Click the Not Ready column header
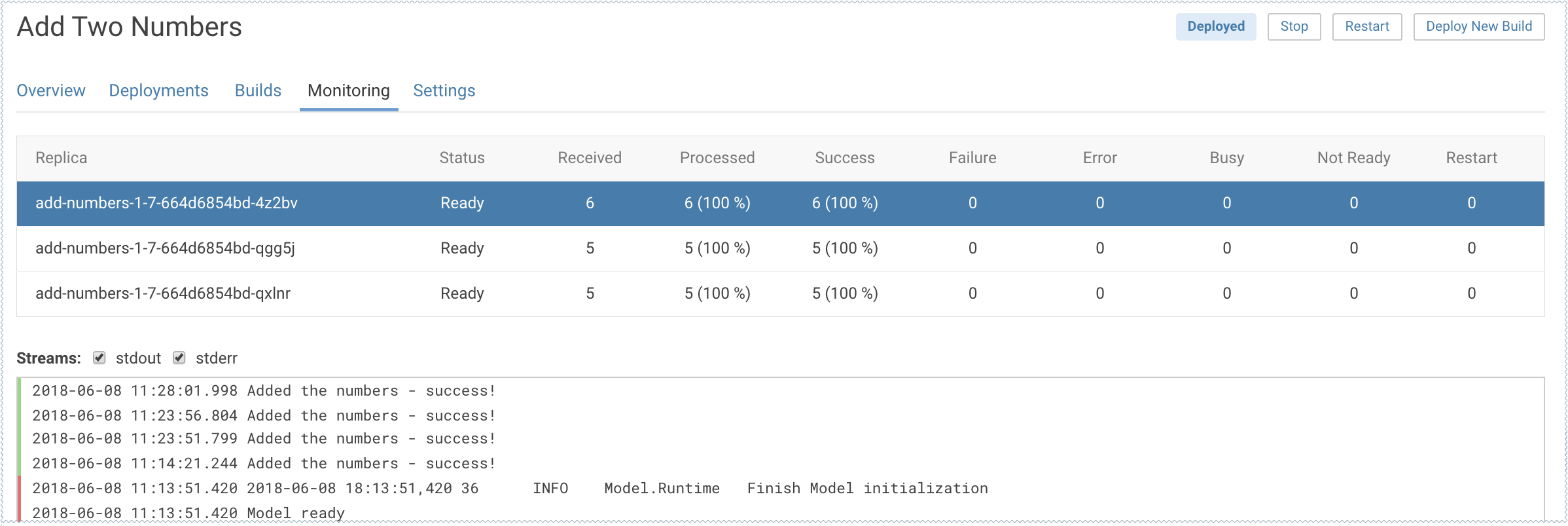The height and width of the screenshot is (526, 1568). 1353,158
